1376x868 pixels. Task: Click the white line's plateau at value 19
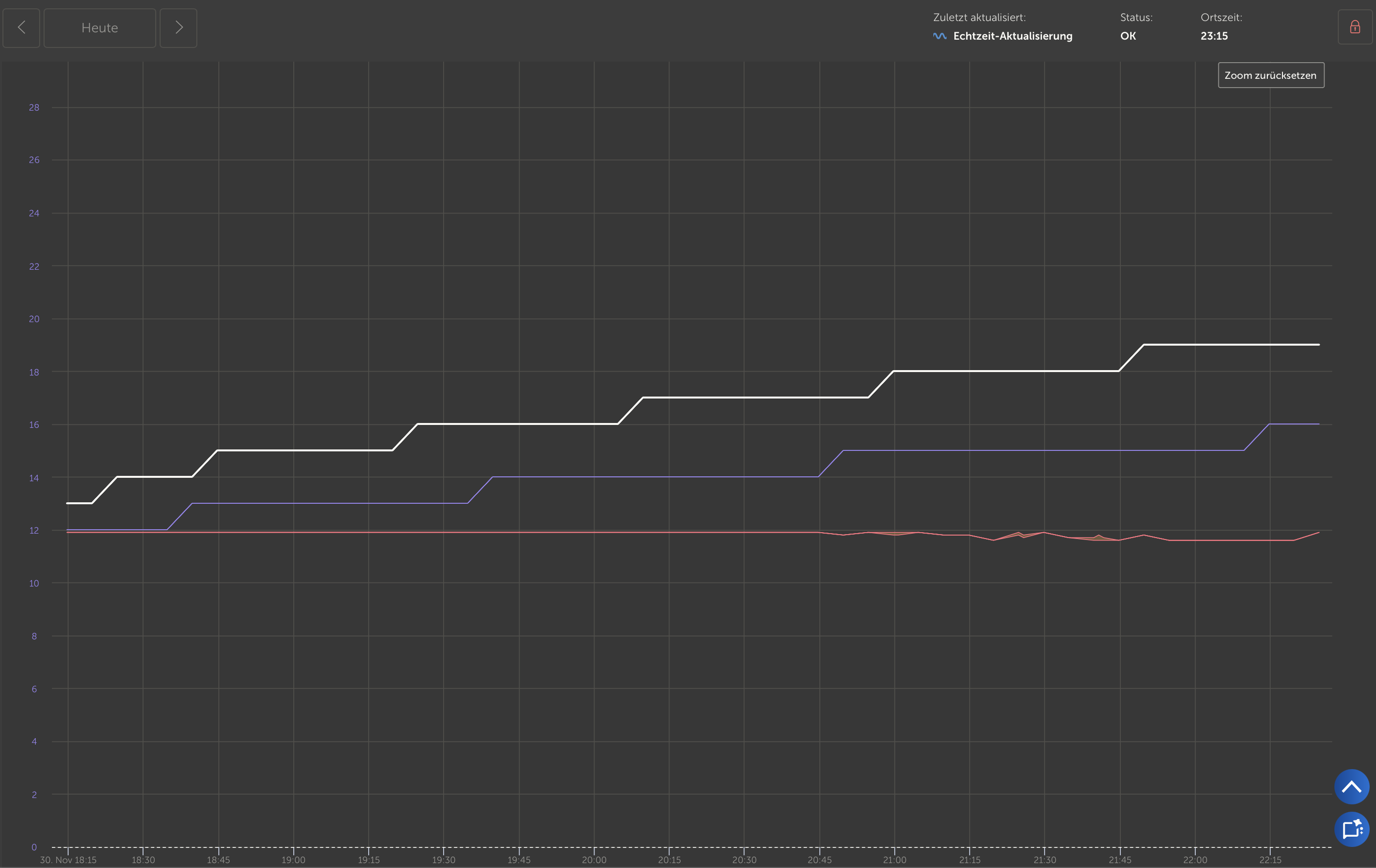[x=1229, y=345]
